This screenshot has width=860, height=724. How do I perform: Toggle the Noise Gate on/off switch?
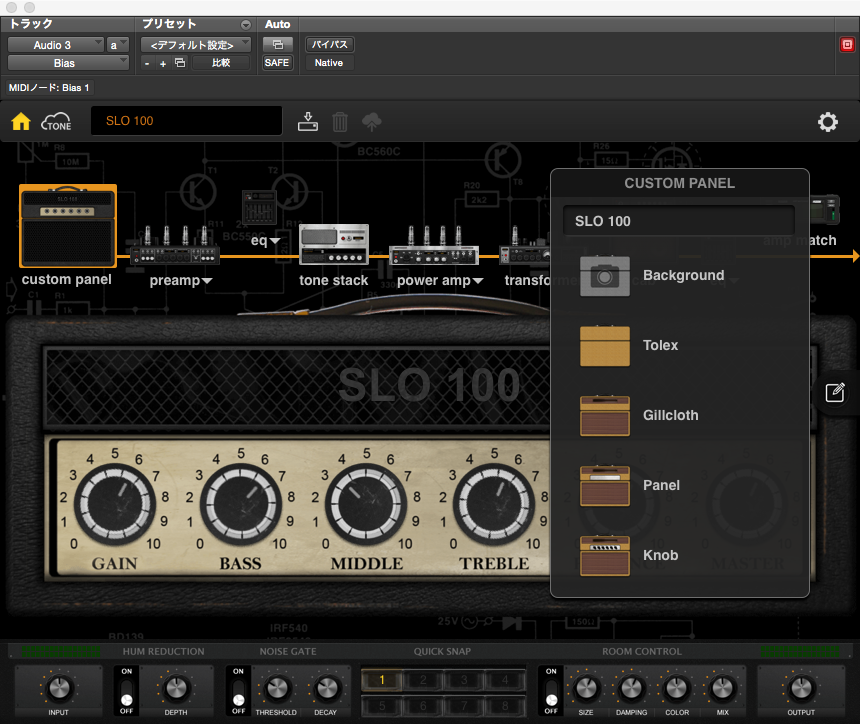(238, 691)
